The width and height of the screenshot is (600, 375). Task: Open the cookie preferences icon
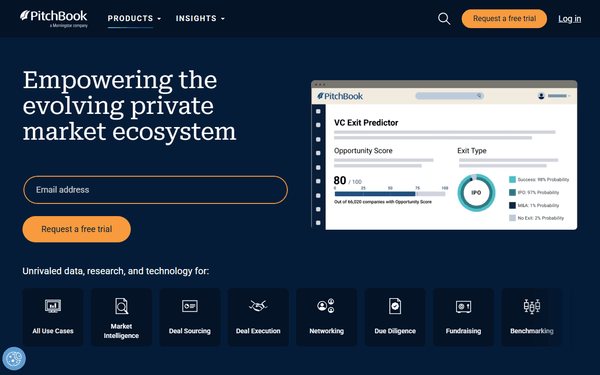(x=14, y=359)
